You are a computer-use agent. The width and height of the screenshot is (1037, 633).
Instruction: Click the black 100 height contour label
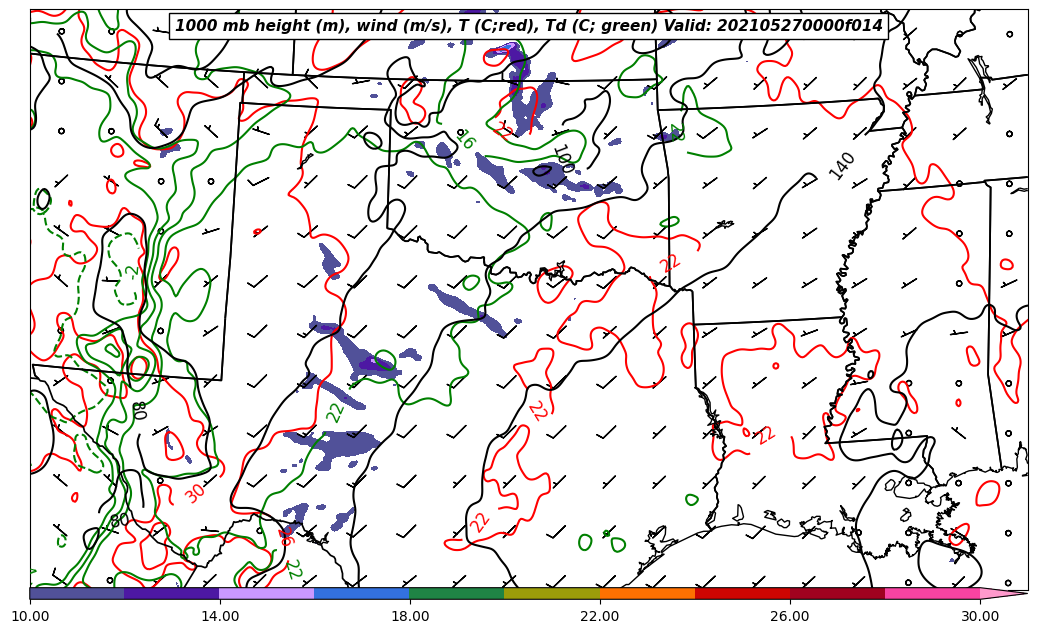click(x=563, y=158)
